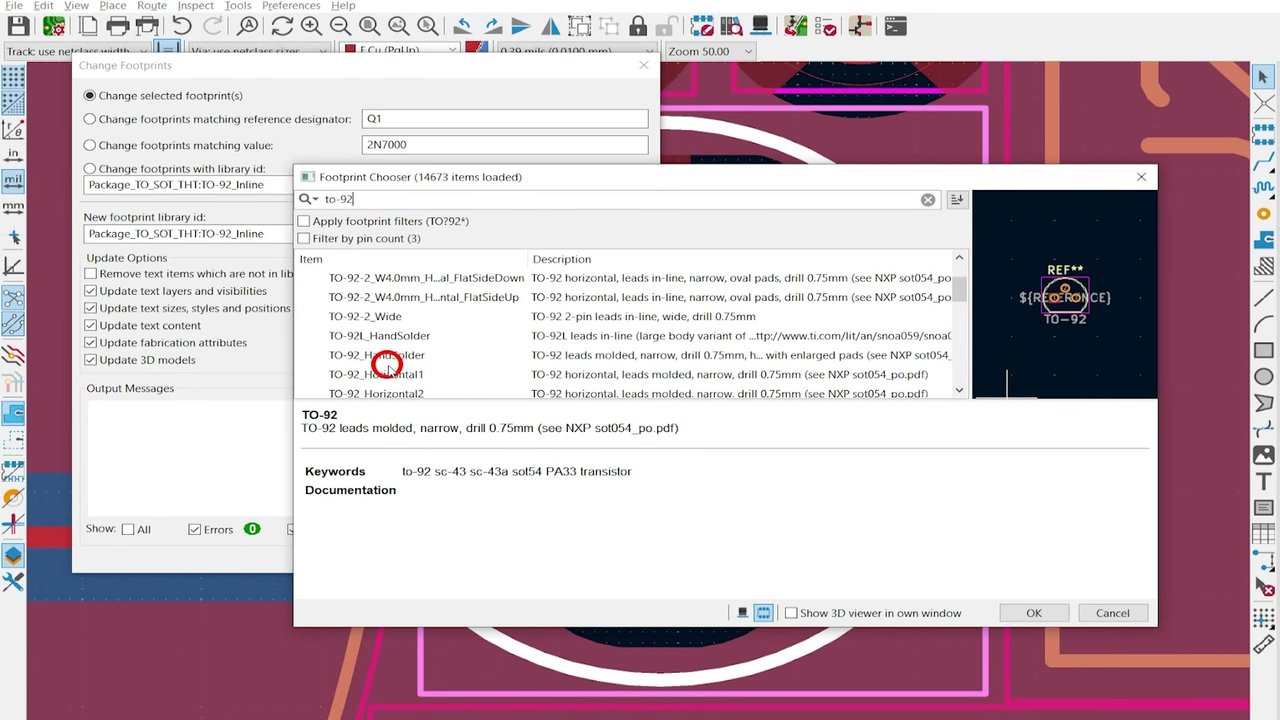Click Cancel in Footprint Chooser
Screen dimensions: 1280x720
(1112, 613)
